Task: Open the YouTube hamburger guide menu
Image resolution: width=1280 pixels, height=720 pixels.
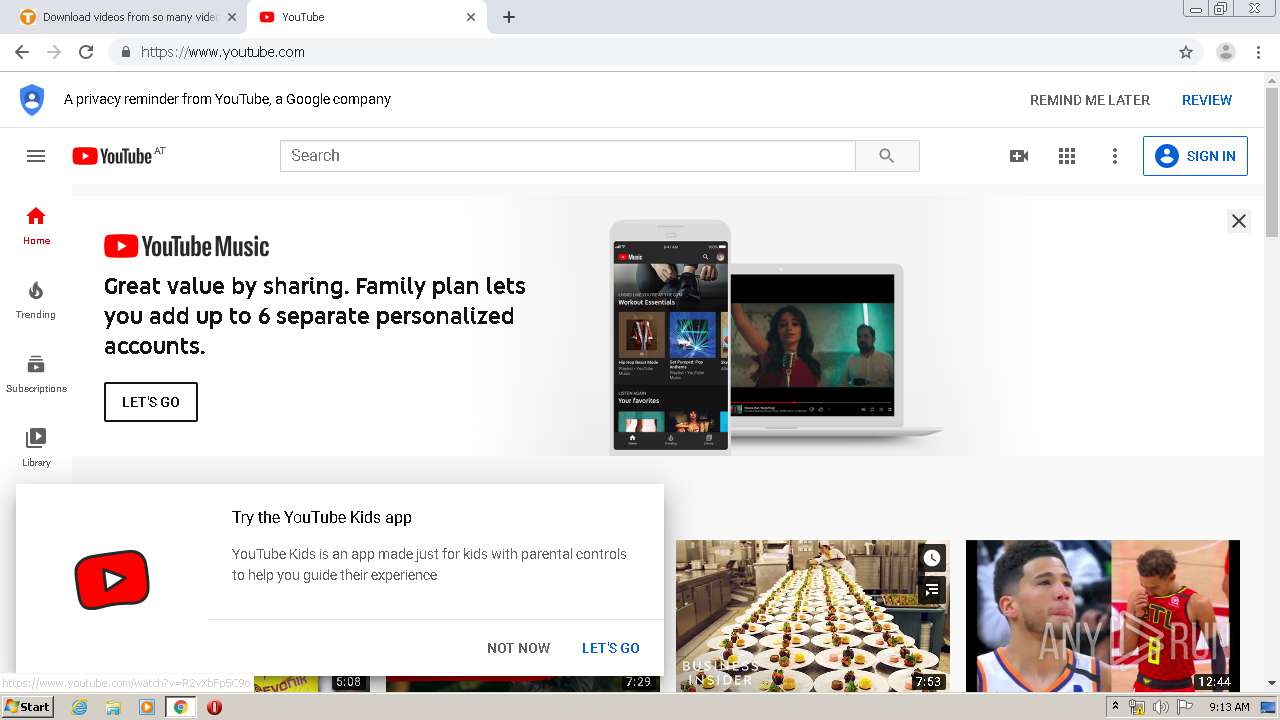Action: pyautogui.click(x=36, y=156)
